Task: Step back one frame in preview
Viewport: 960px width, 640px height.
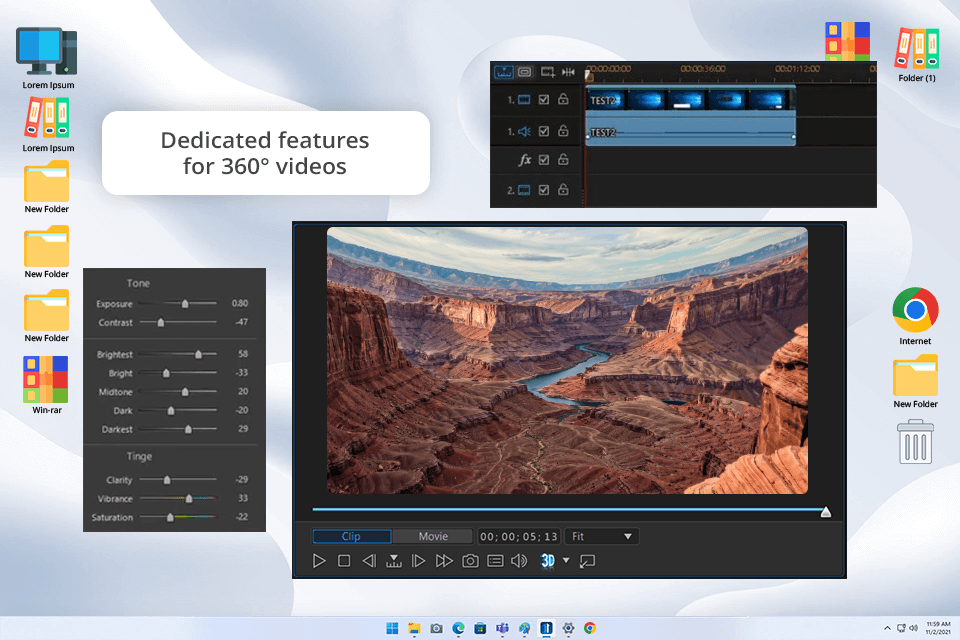Action: pos(369,560)
